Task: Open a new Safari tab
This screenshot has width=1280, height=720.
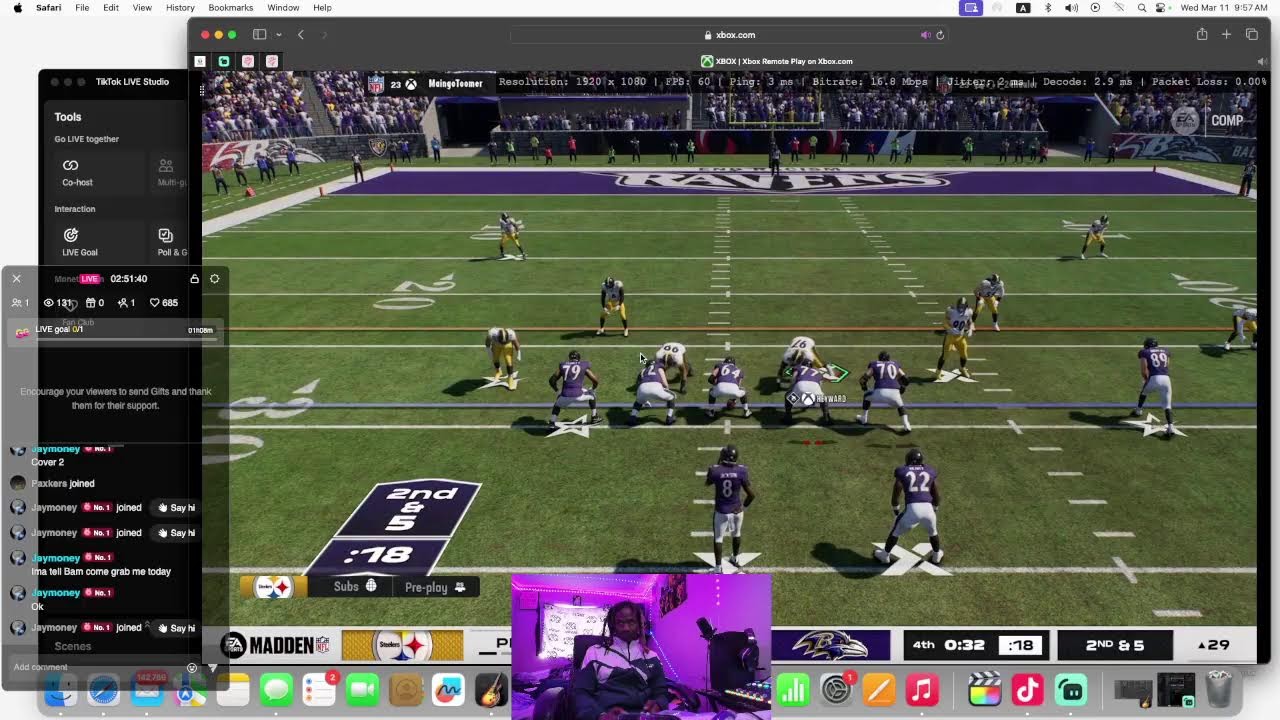Action: (x=1226, y=35)
